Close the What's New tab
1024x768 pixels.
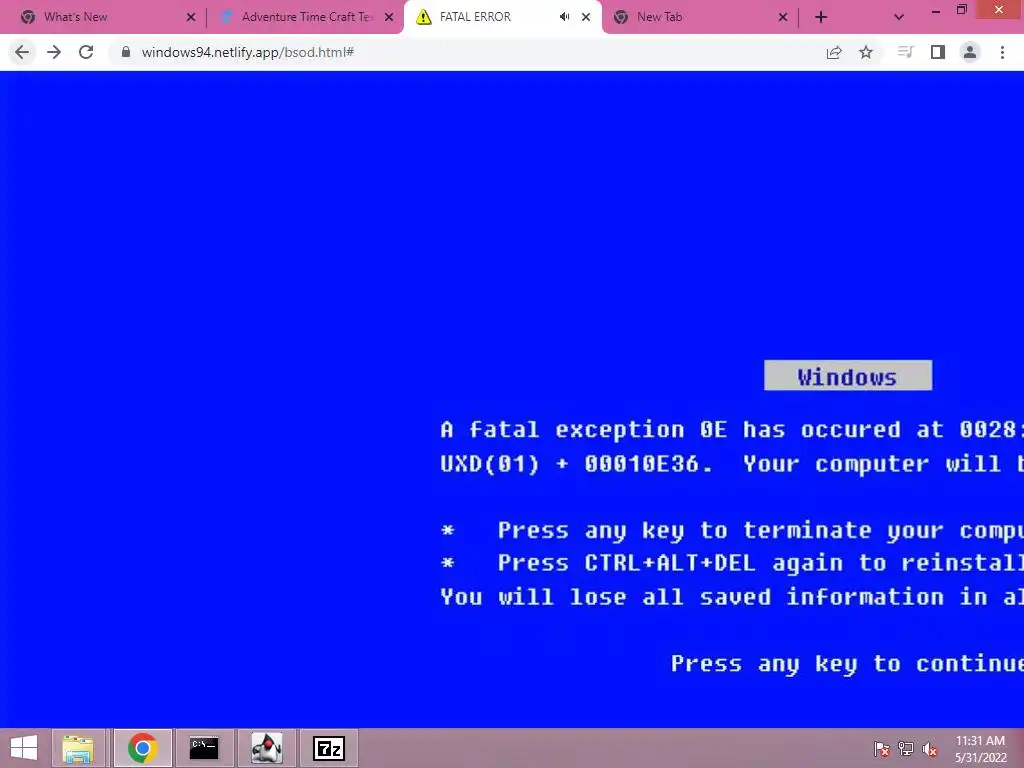[191, 17]
